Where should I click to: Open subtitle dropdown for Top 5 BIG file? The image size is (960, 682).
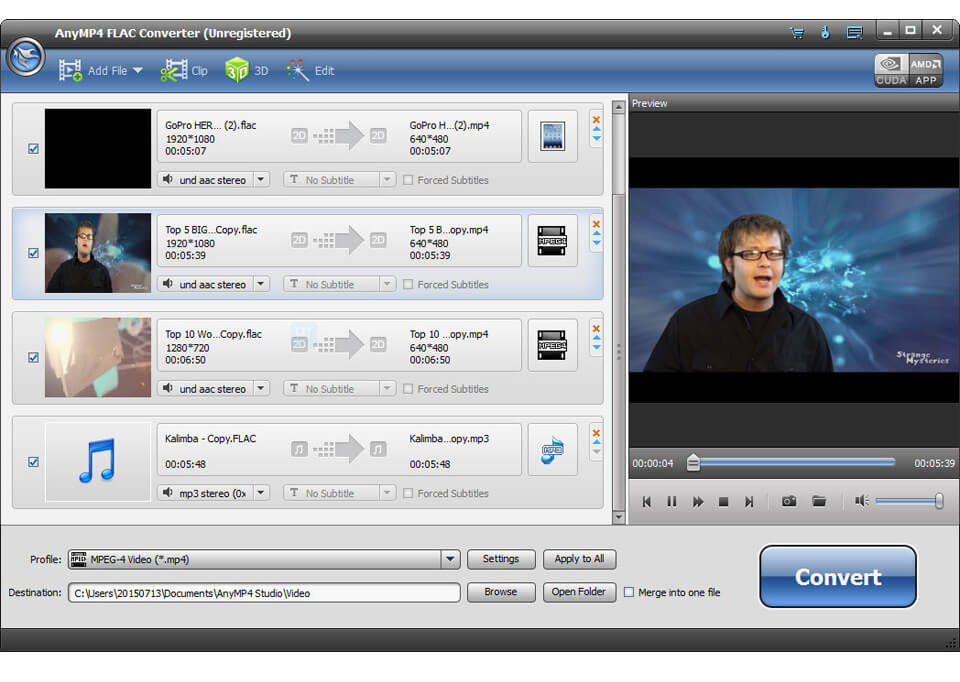tap(387, 284)
